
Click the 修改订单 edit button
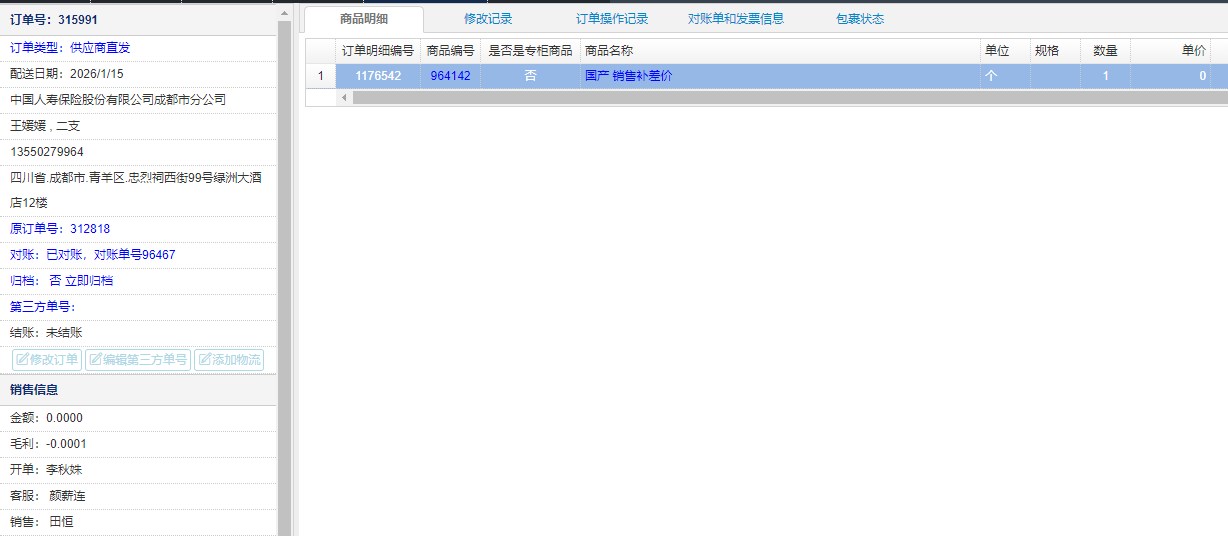tap(46, 360)
